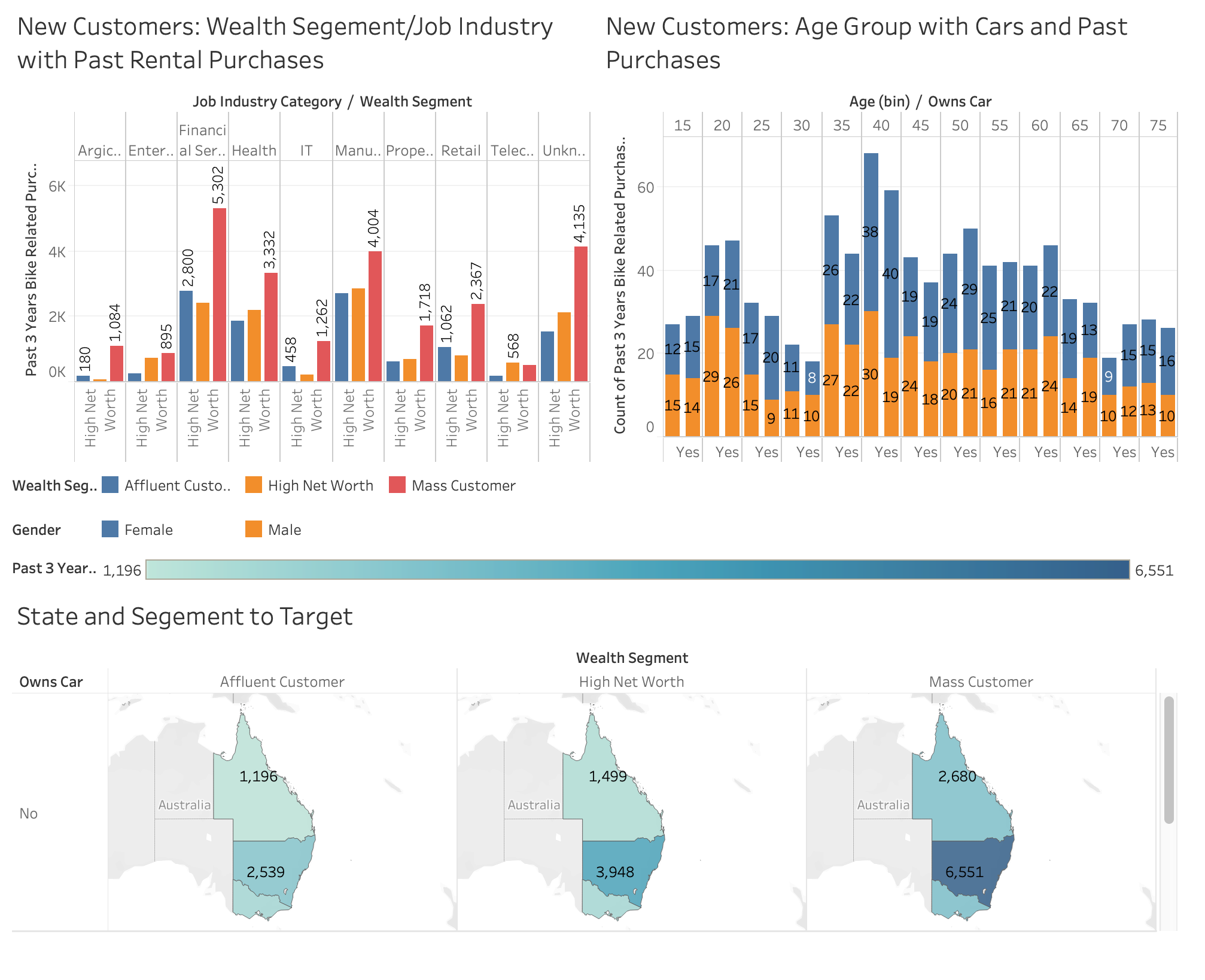Screen dimensions: 1205x980
Task: Select the 2,800 Financial Services Affluent bar
Action: [x=186, y=336]
